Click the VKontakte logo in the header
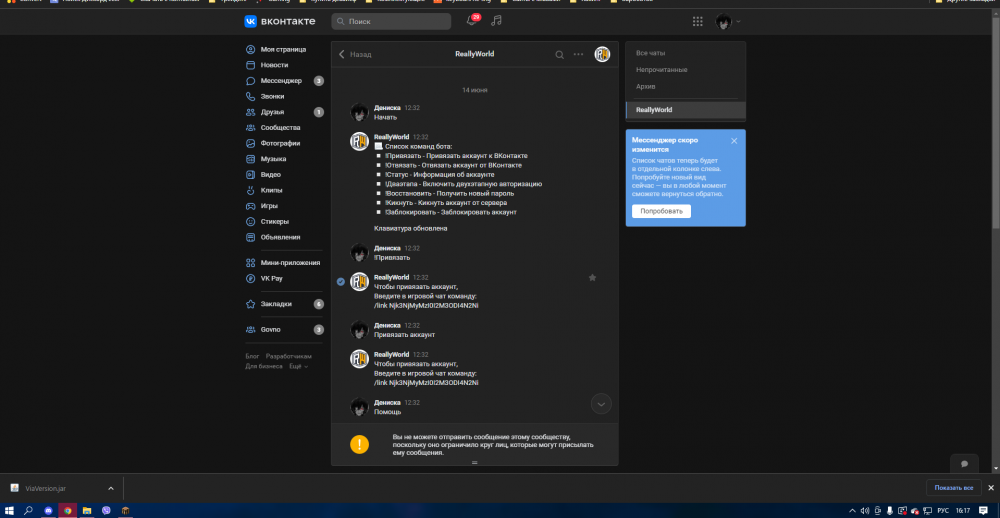1000x518 pixels. 280,21
